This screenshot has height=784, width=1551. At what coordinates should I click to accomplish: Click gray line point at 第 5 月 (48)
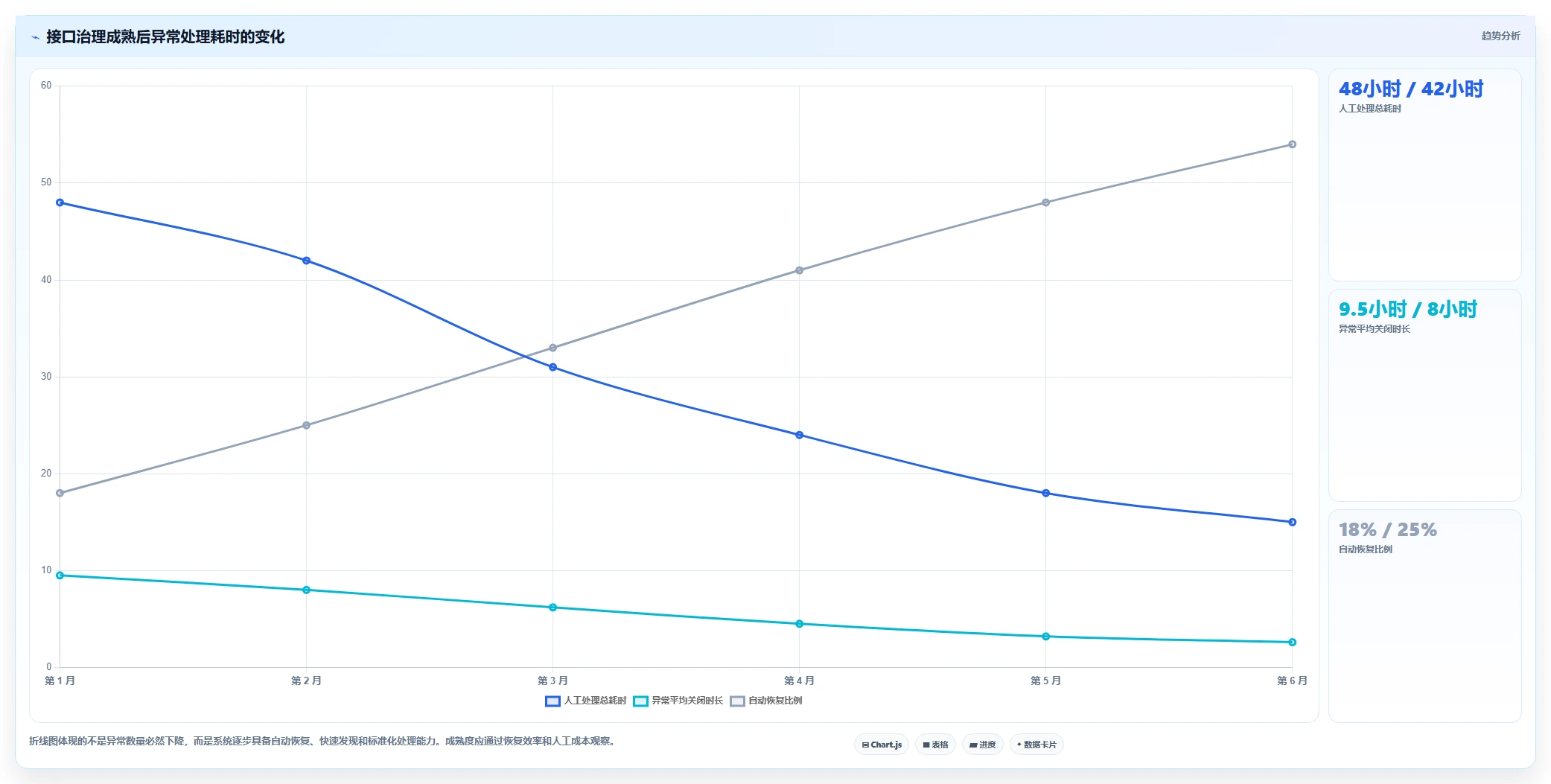[1045, 203]
